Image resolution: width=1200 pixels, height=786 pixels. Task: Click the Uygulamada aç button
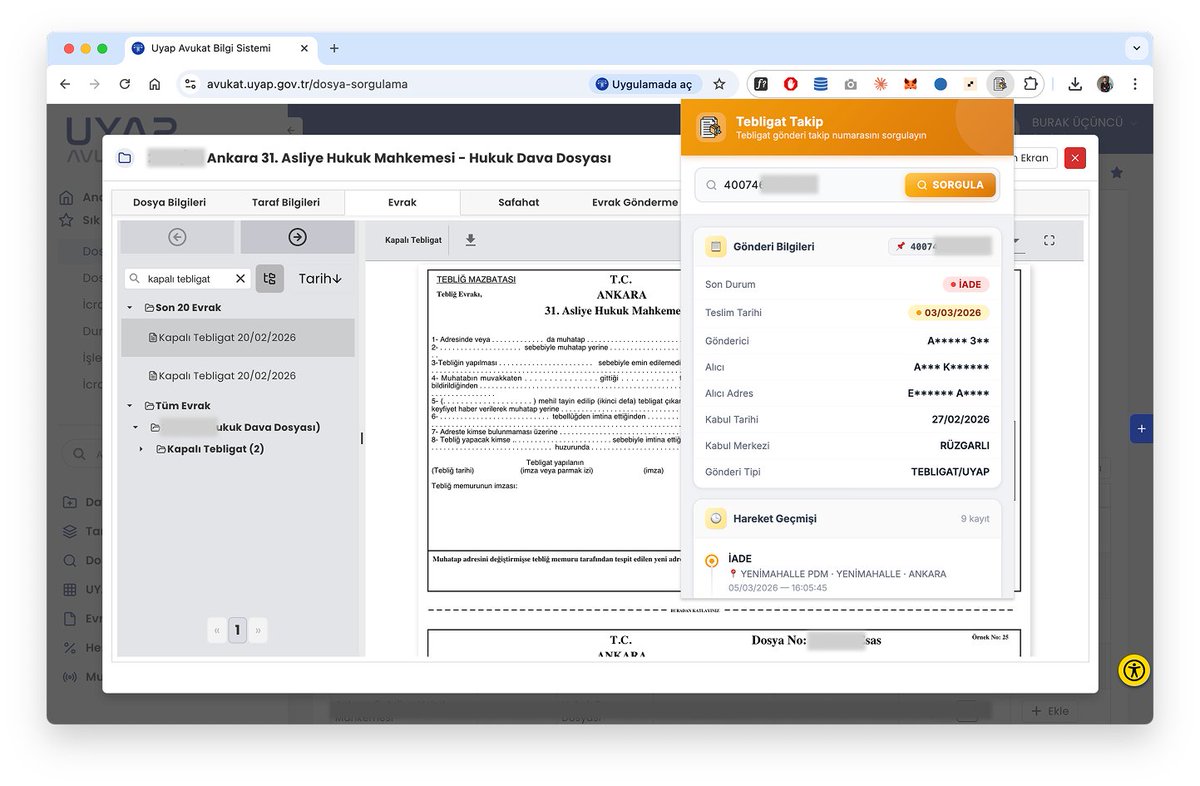coord(643,84)
